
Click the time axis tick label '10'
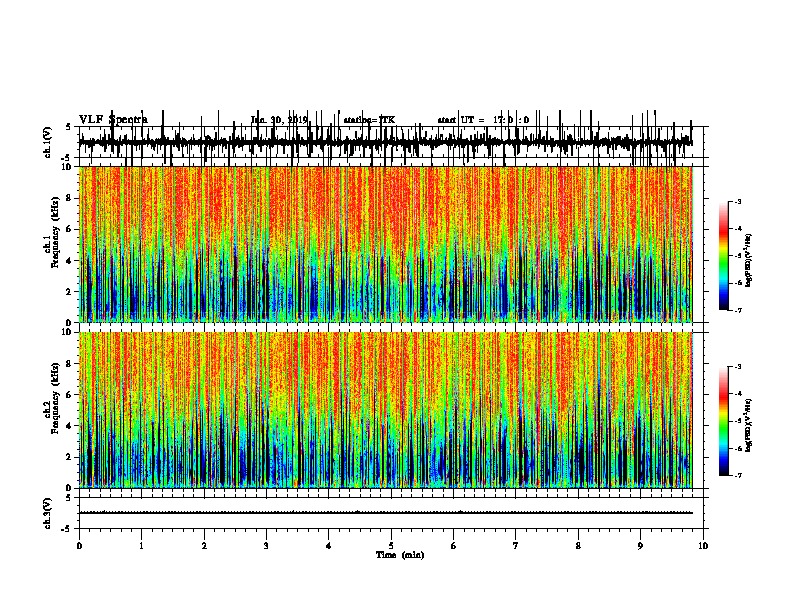click(x=703, y=546)
